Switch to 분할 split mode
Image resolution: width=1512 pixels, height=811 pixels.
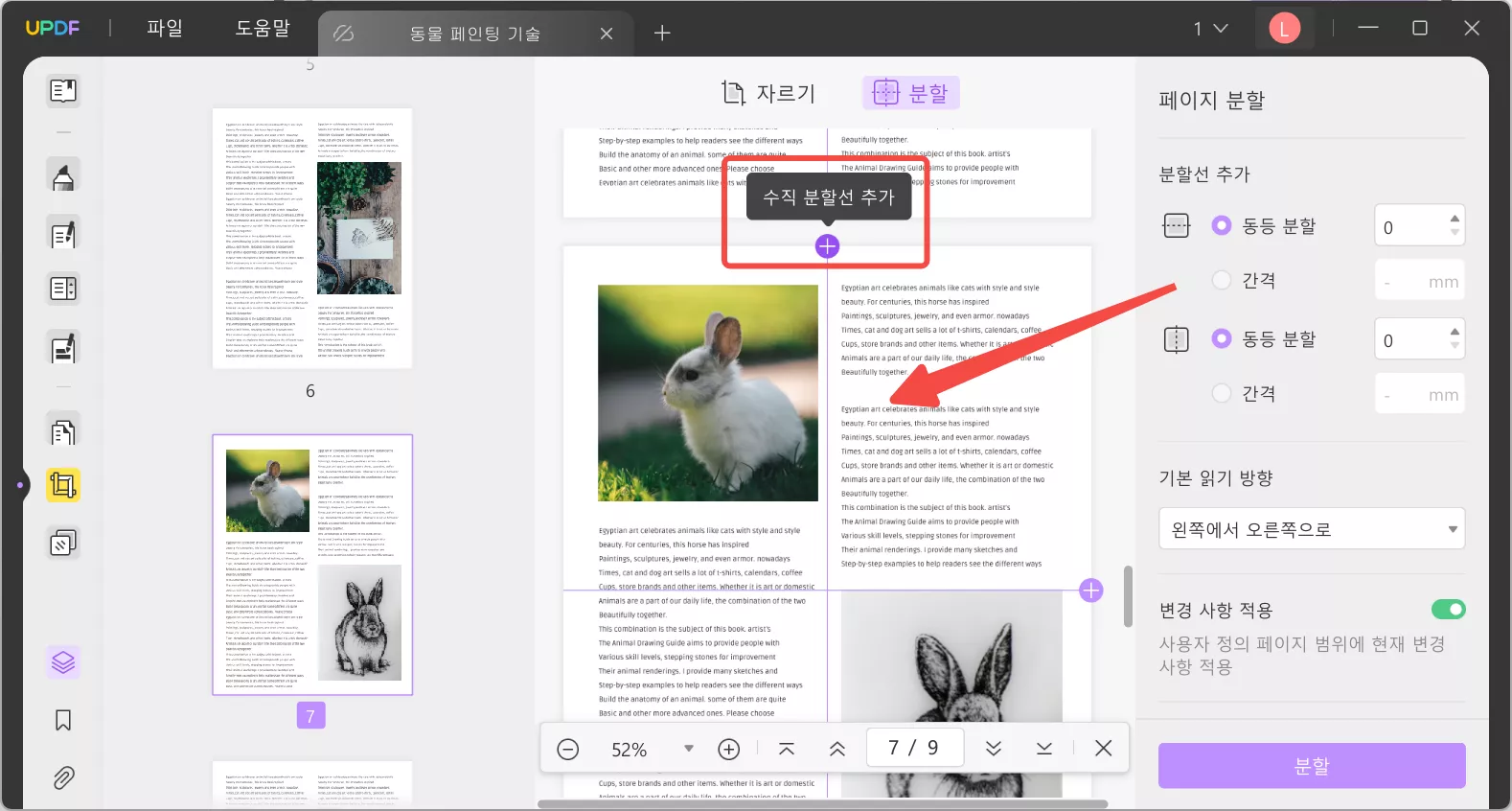910,93
